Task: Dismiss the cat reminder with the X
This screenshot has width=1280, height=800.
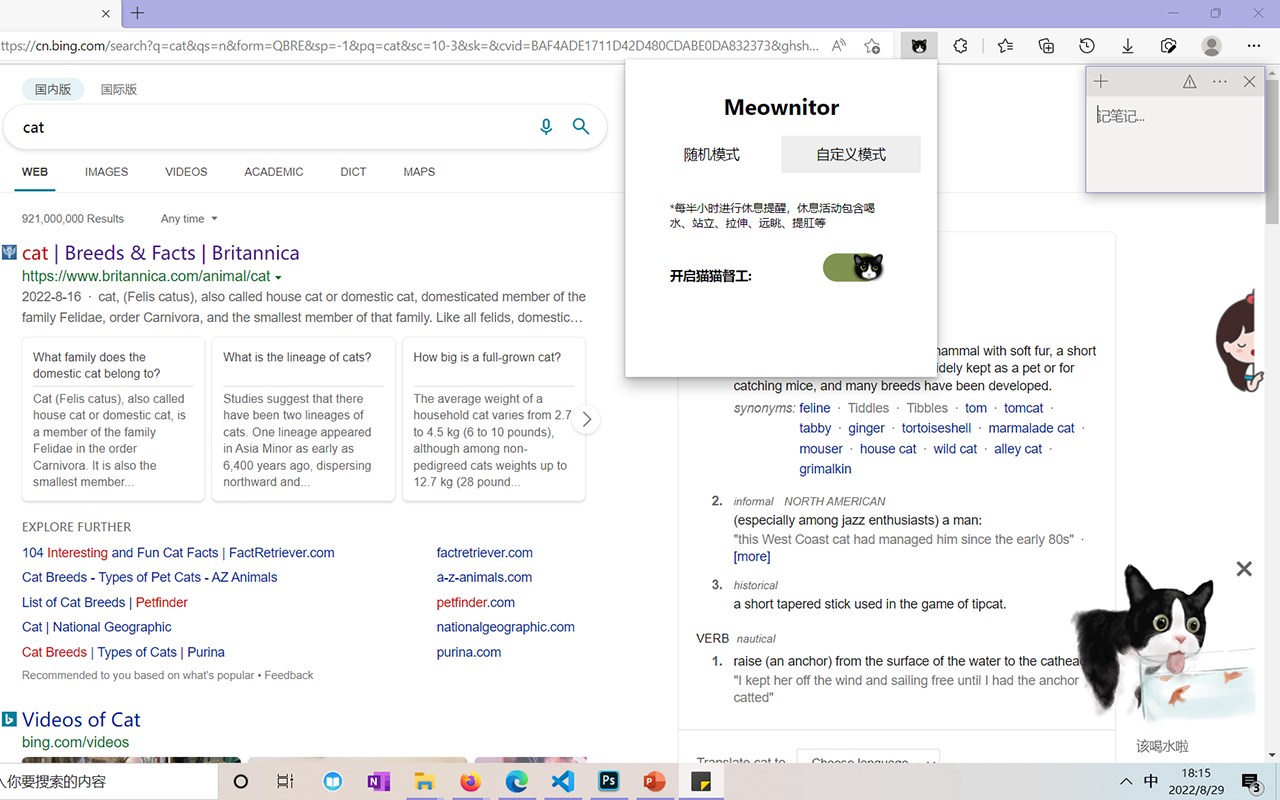Action: tap(1244, 569)
